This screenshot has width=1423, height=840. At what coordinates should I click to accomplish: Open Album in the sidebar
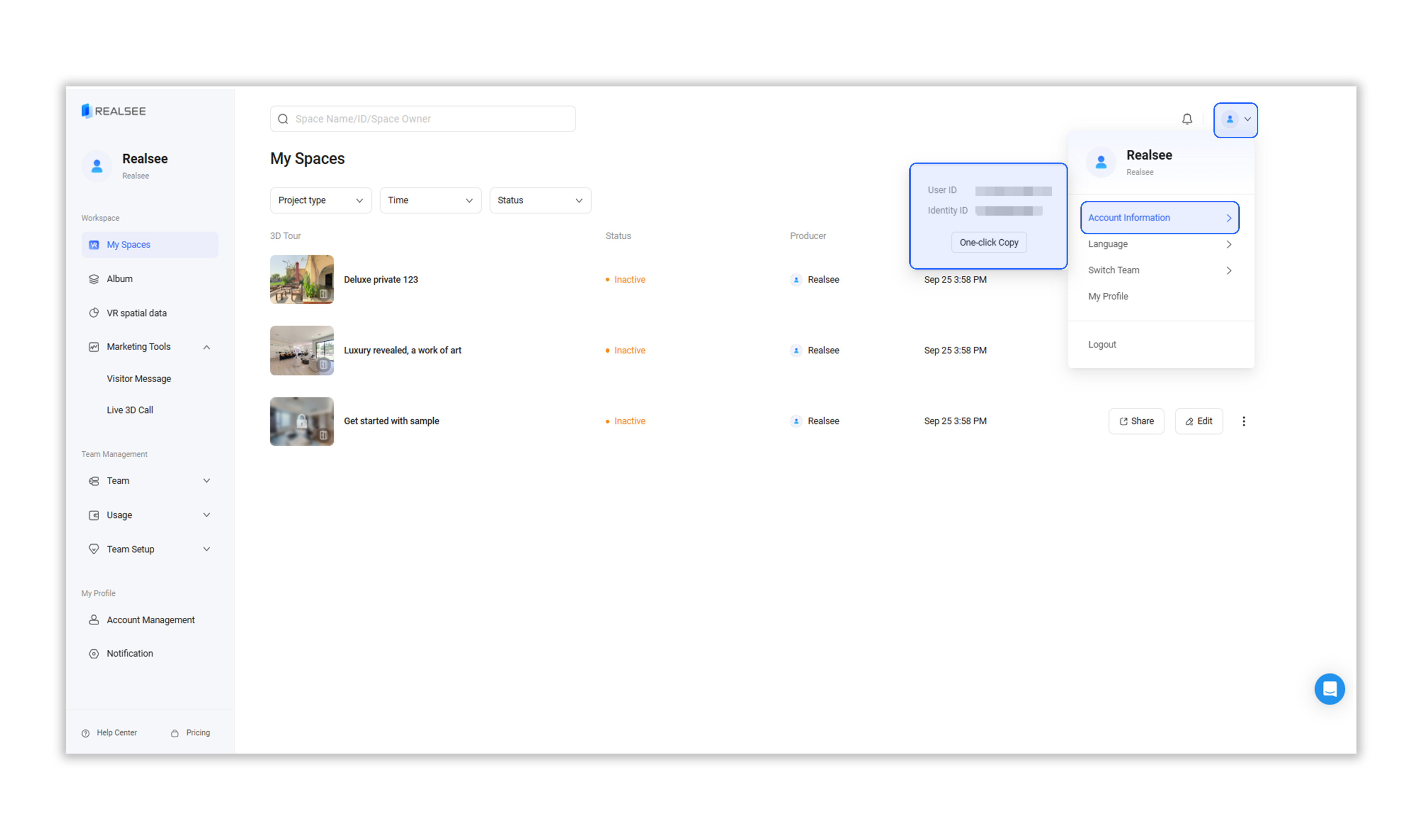(x=120, y=279)
